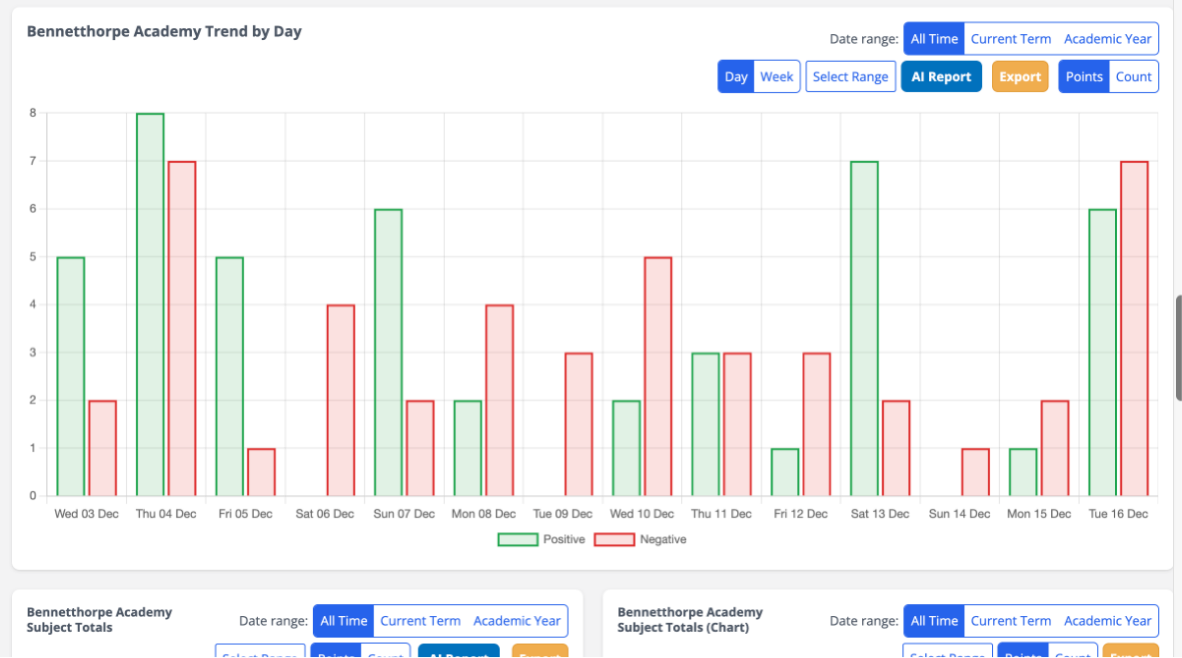Click the Sun 07 Dec positive bar
The image size is (1182, 658).
click(x=388, y=353)
